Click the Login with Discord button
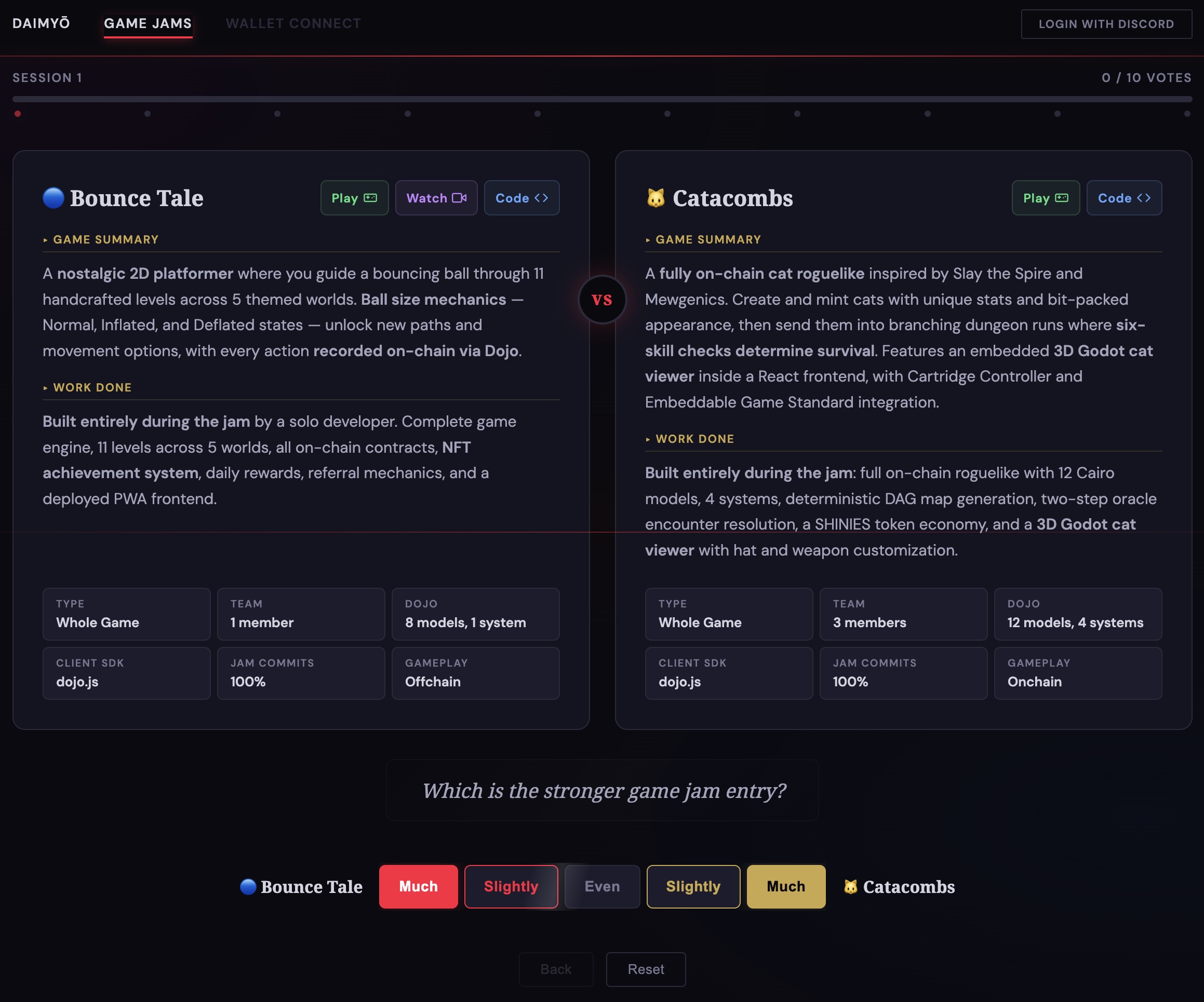This screenshot has width=1204, height=1002. click(x=1106, y=23)
